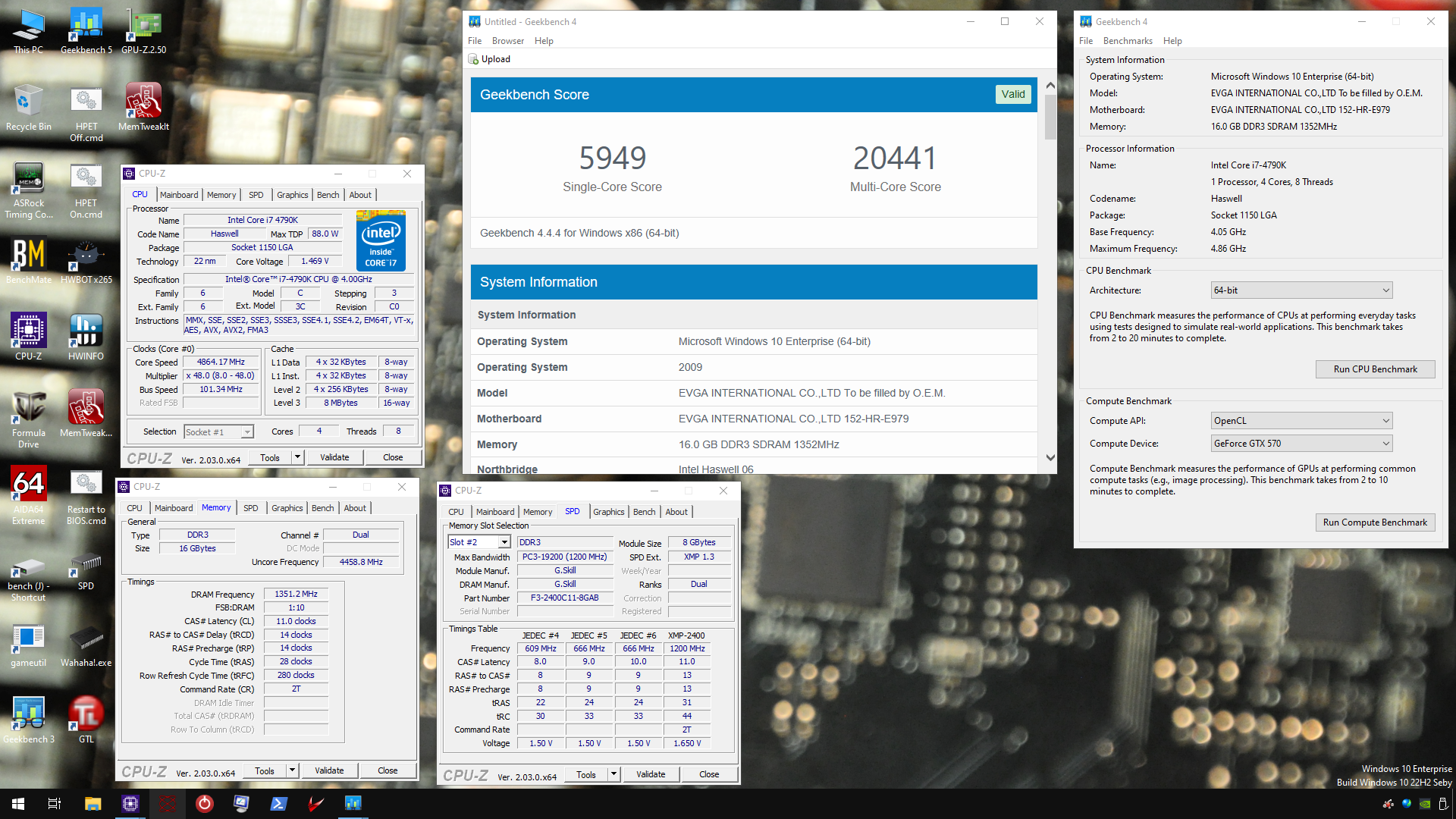Viewport: 1456px width, 819px height.
Task: Open Browser menu in Geekbench results window
Action: click(507, 41)
